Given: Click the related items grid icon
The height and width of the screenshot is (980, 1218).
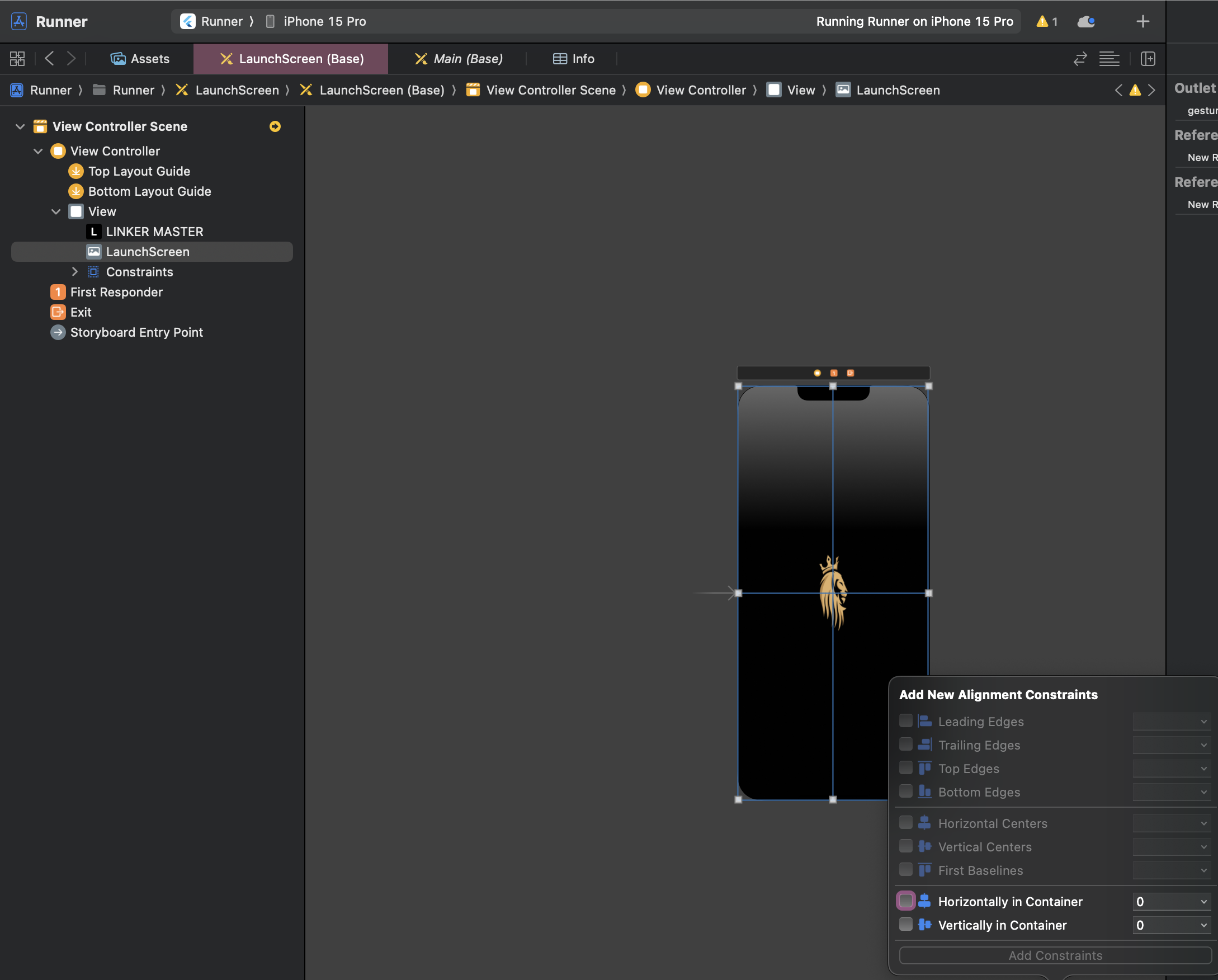Looking at the screenshot, I should point(17,59).
